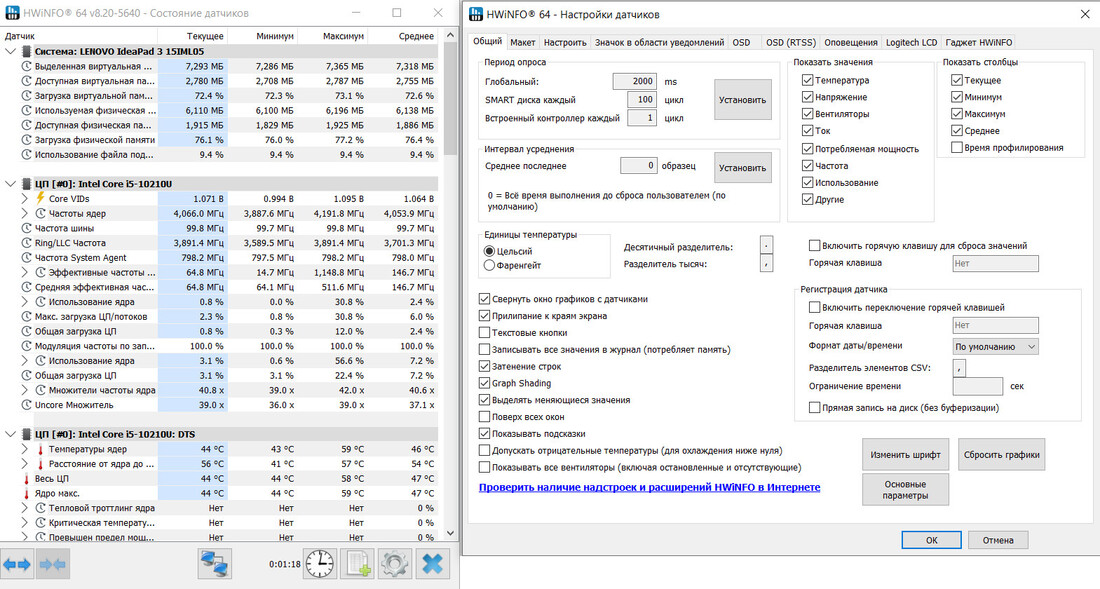Viewport: 1100px width, 589px height.
Task: Collapse the ЦП [#0]: Intel Core i5-10210U: DTS group
Action: pyautogui.click(x=11, y=434)
